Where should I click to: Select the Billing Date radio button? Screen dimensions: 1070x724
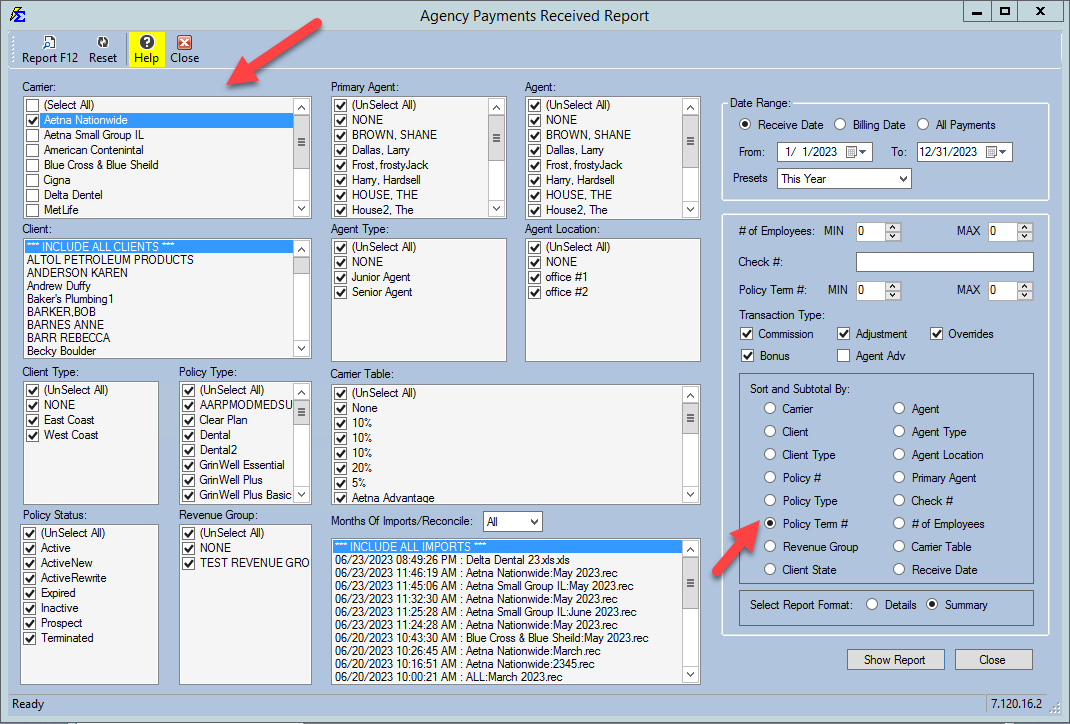pos(840,125)
